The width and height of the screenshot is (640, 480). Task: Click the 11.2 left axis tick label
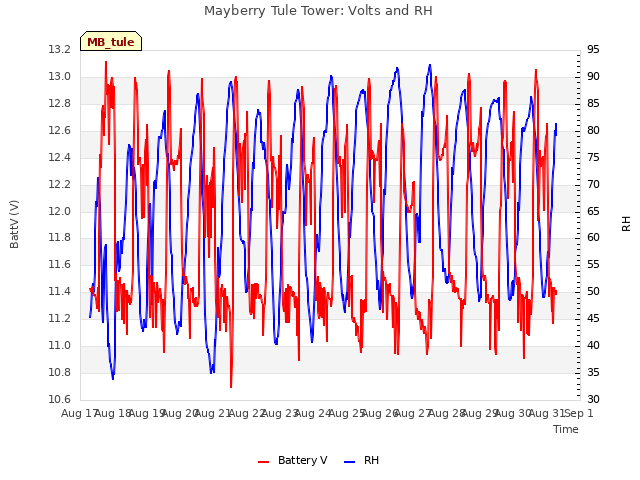point(60,318)
